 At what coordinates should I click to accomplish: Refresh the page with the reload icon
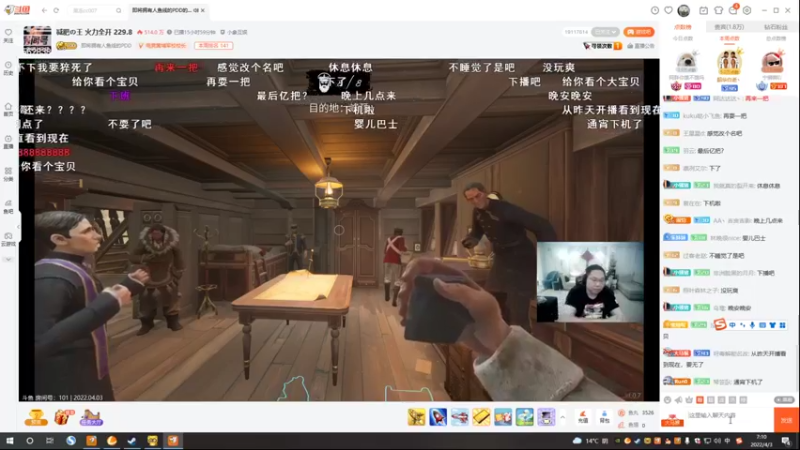point(56,10)
